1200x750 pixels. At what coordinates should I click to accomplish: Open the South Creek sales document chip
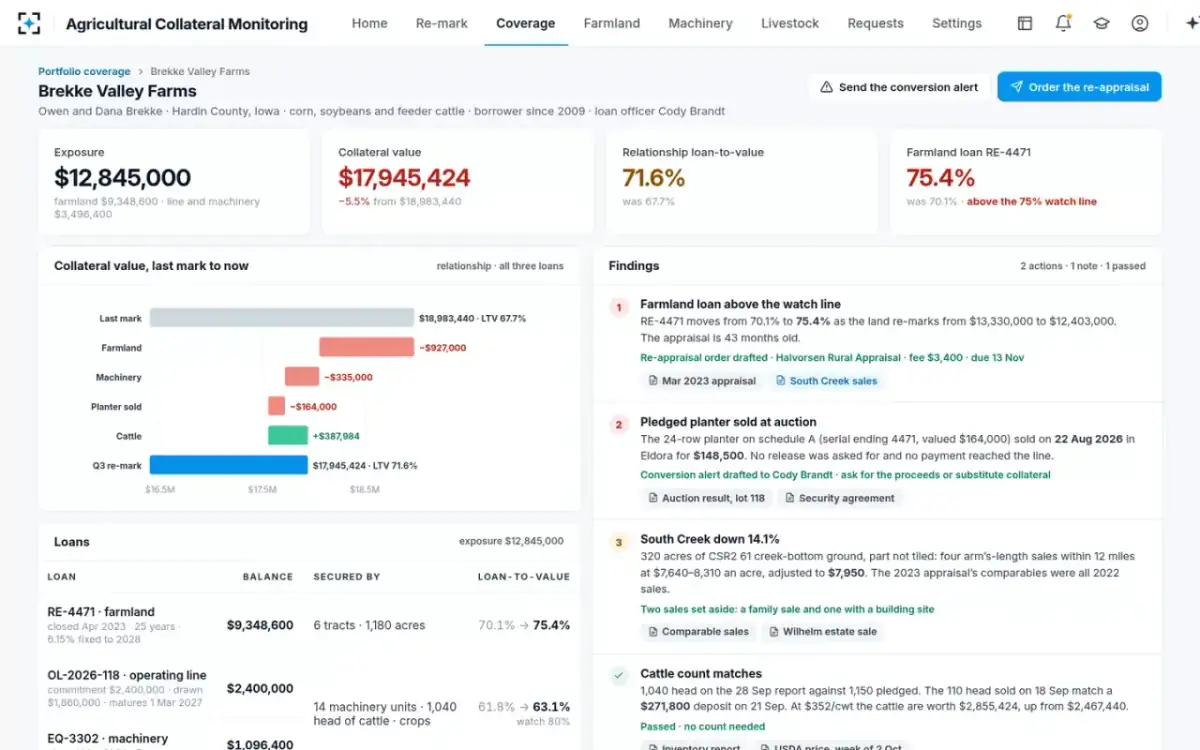pyautogui.click(x=826, y=381)
